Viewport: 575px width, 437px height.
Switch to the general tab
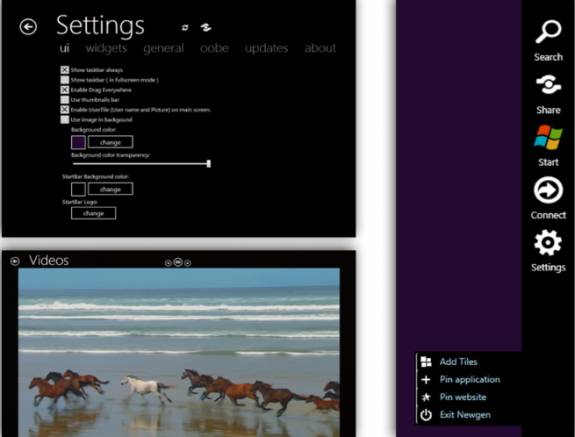coord(164,48)
